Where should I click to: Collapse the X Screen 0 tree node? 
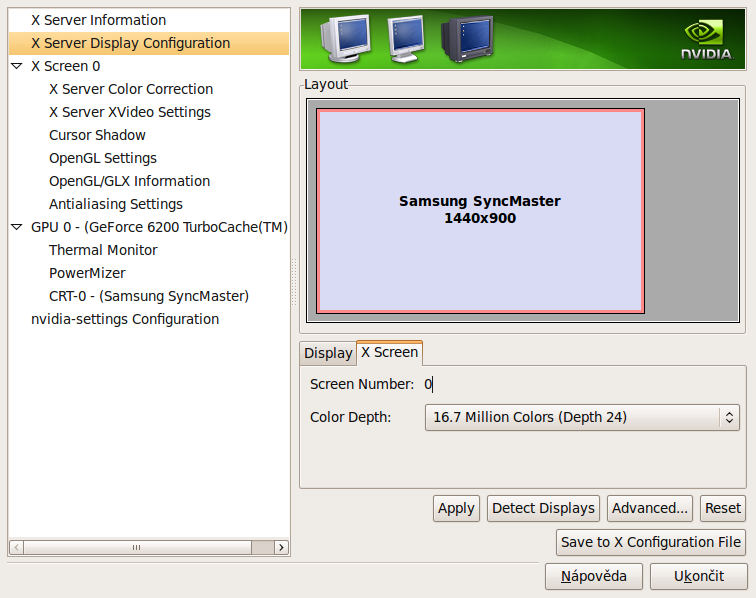17,66
